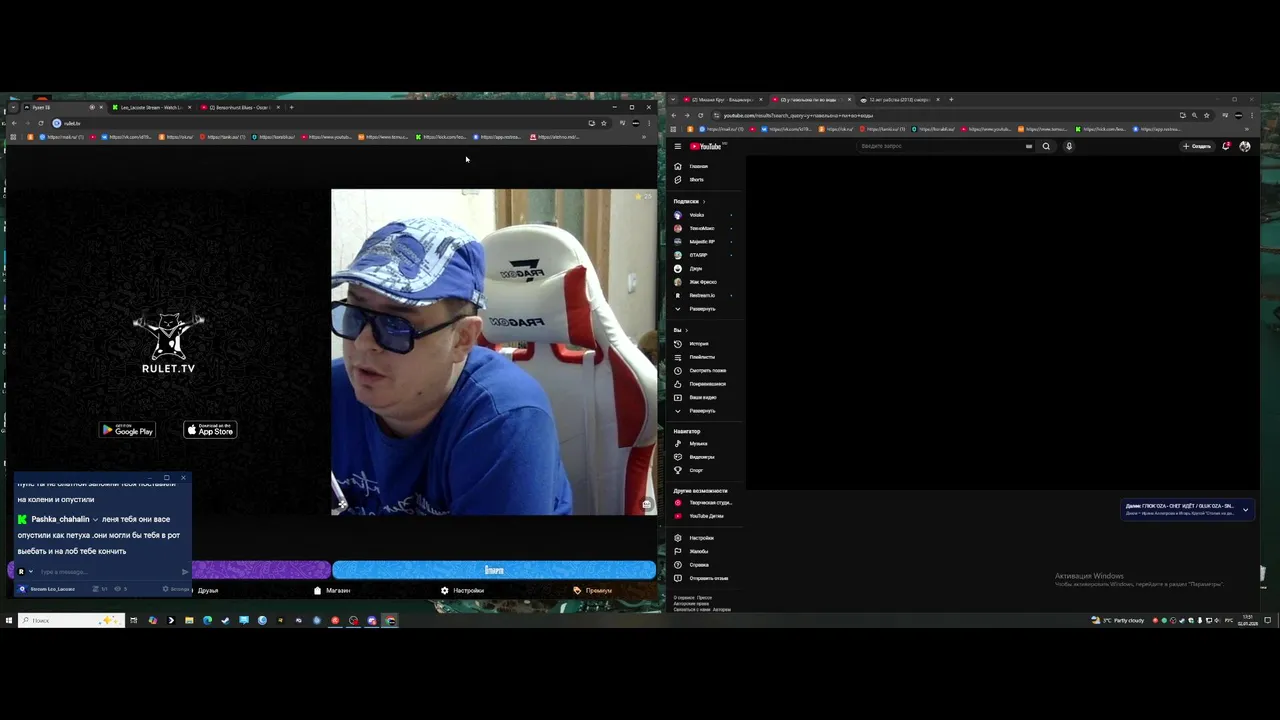Click the purple button on Rulet.tv
1280x720 pixels.
[260, 570]
